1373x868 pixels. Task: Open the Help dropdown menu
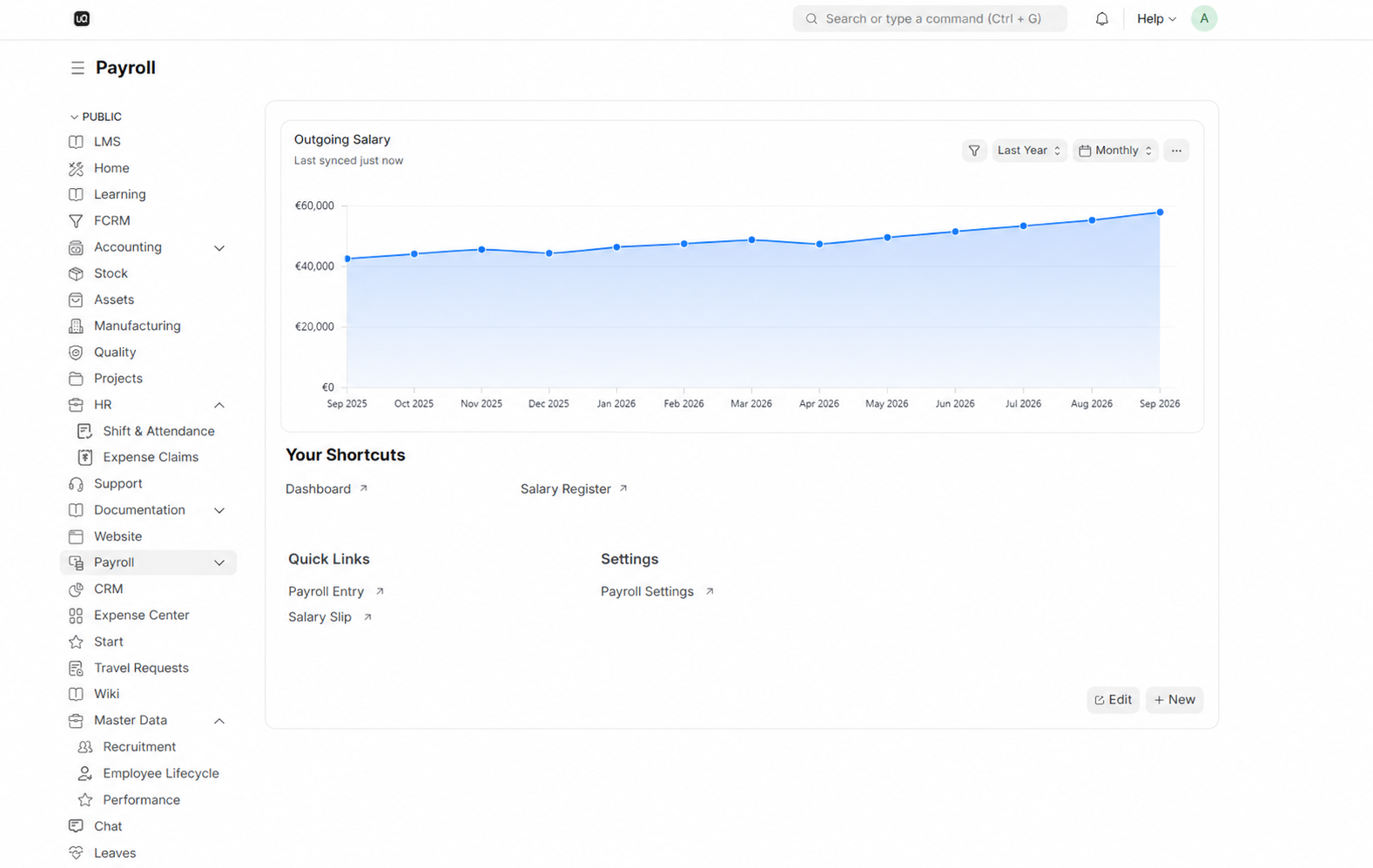[x=1156, y=18]
